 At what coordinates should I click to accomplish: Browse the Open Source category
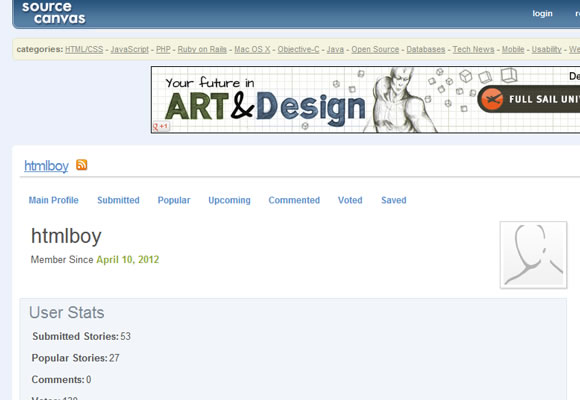point(375,49)
